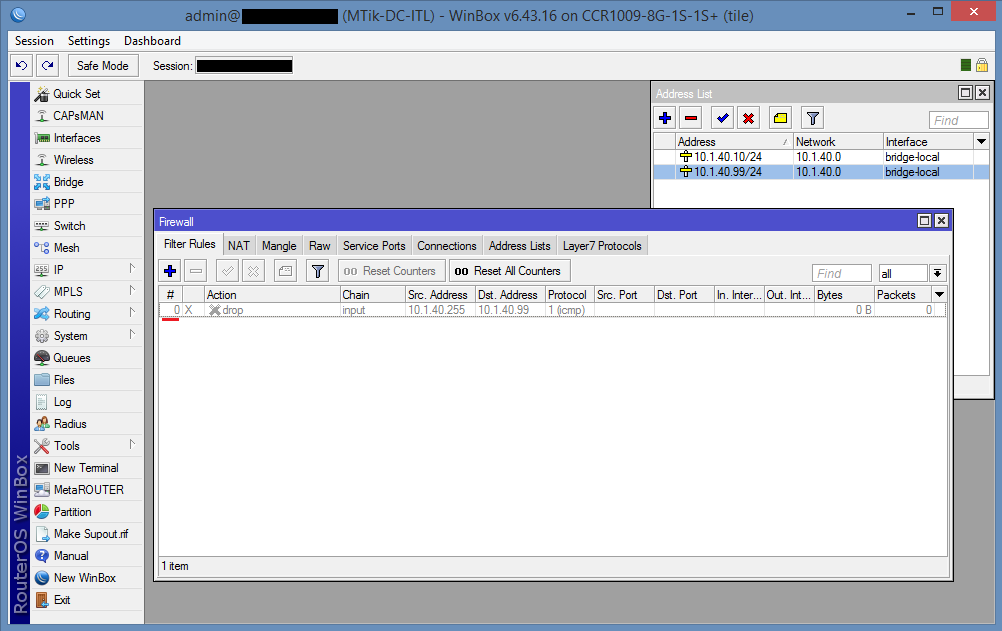Click Make Supout.rif in the sidebar
The image size is (1002, 631).
[87, 534]
